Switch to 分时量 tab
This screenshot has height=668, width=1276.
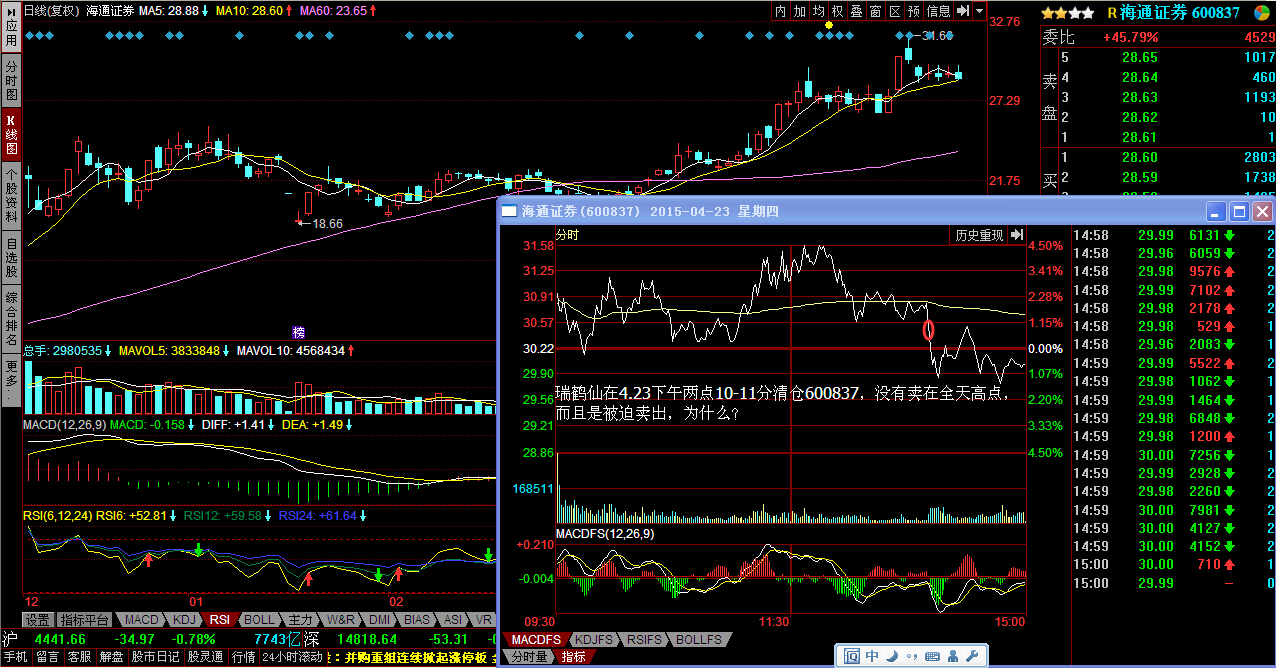[x=529, y=657]
